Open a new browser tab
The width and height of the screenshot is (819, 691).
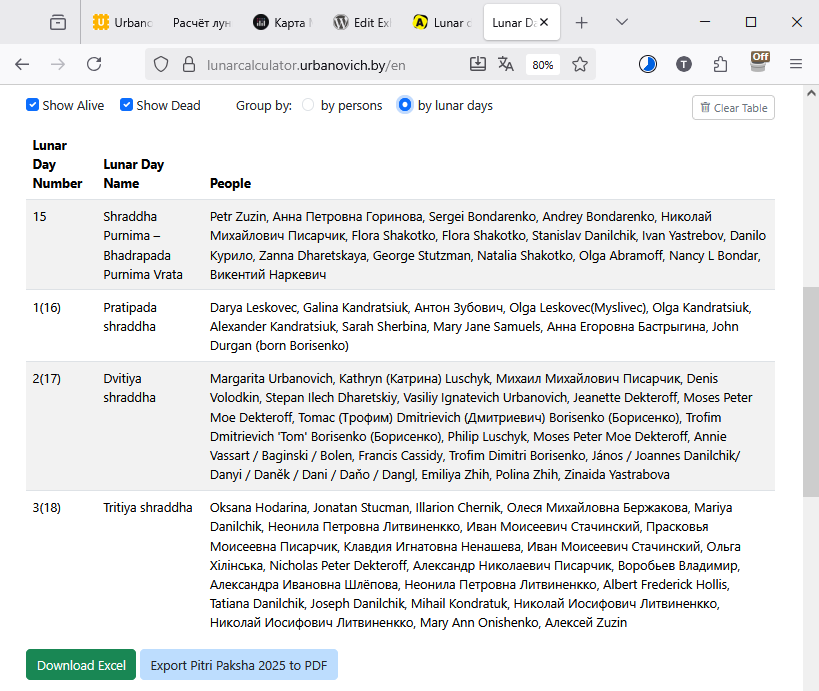point(582,22)
